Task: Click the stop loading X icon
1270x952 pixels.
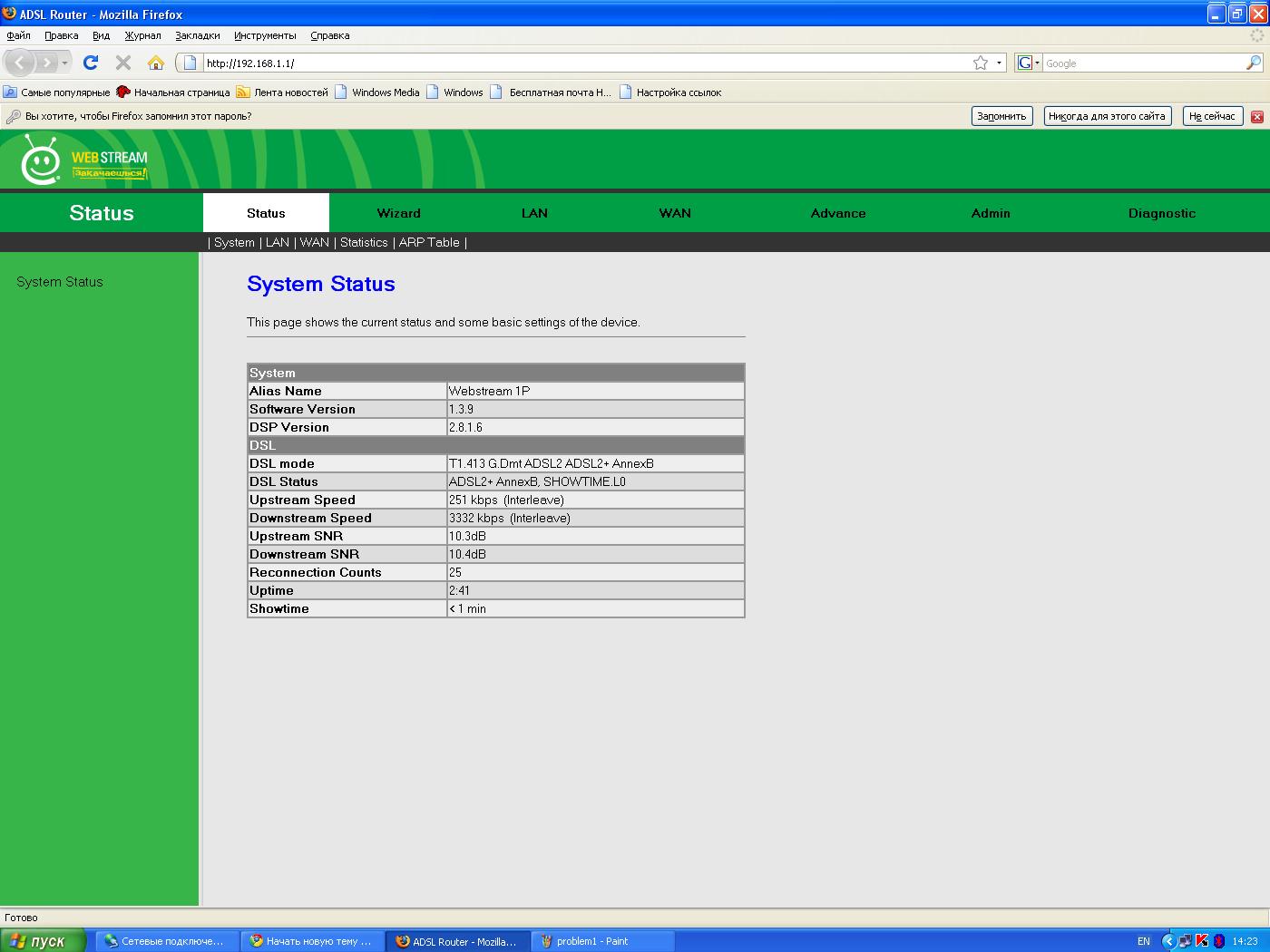Action: point(123,63)
